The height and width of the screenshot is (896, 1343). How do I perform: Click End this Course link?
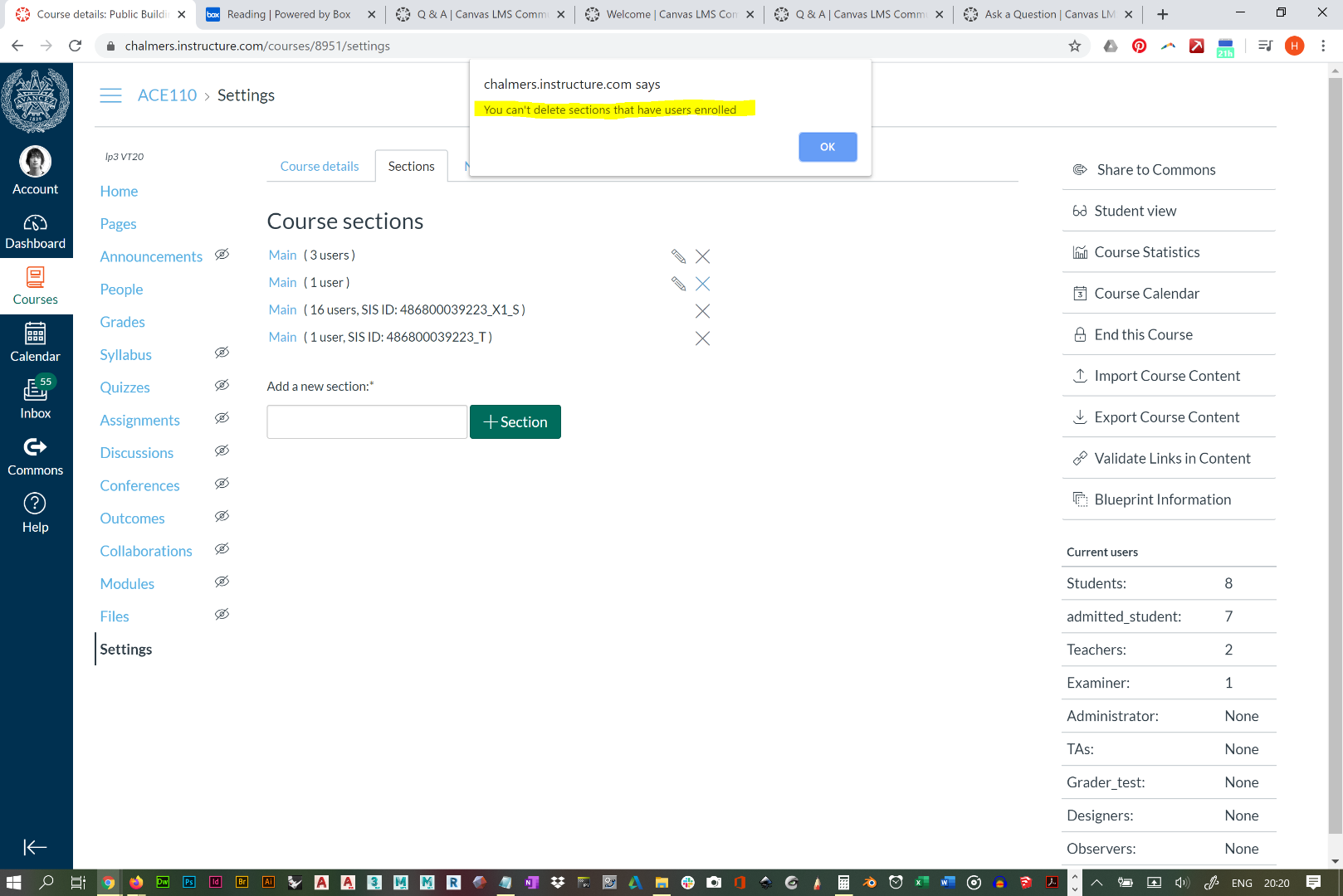[1144, 334]
